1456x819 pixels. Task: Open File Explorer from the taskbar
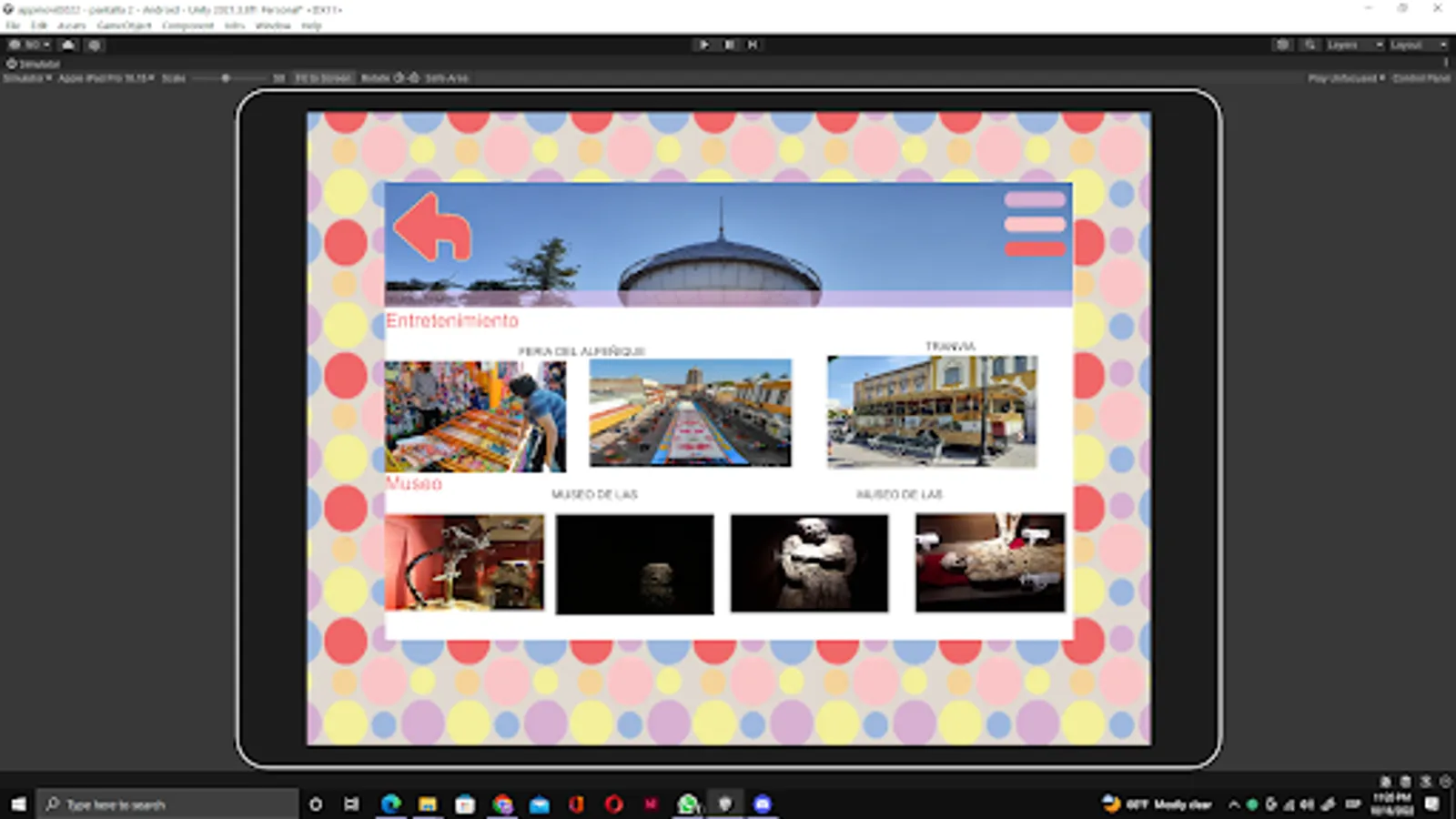428,804
